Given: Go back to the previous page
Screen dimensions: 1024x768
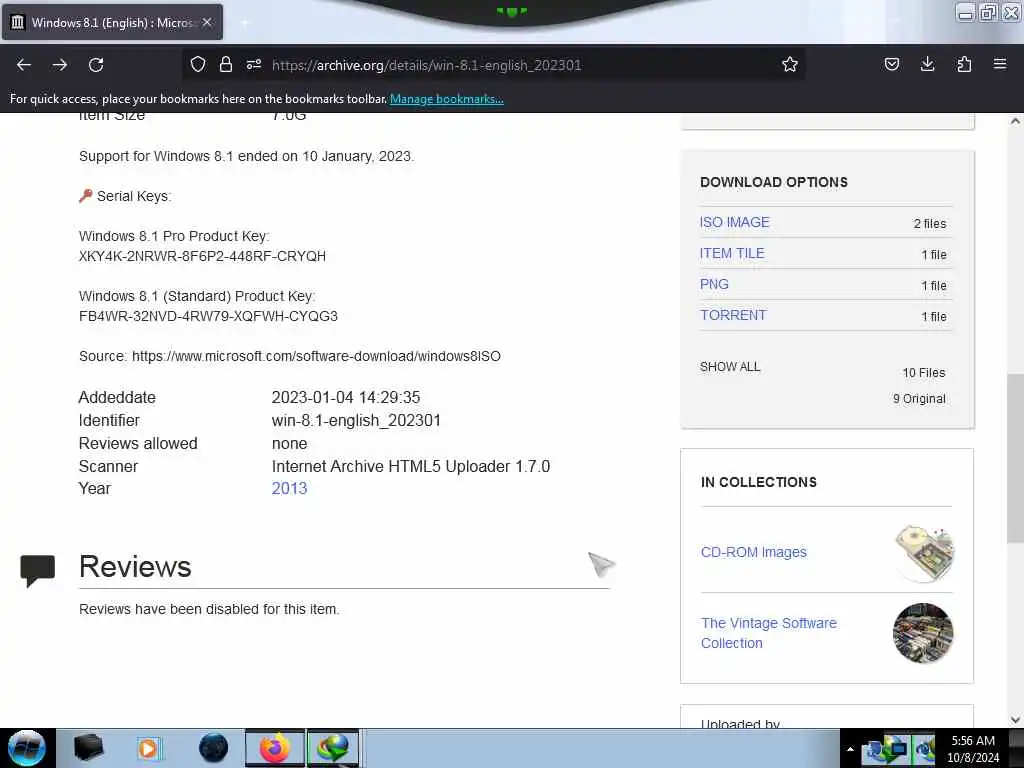Looking at the screenshot, I should pyautogui.click(x=24, y=65).
